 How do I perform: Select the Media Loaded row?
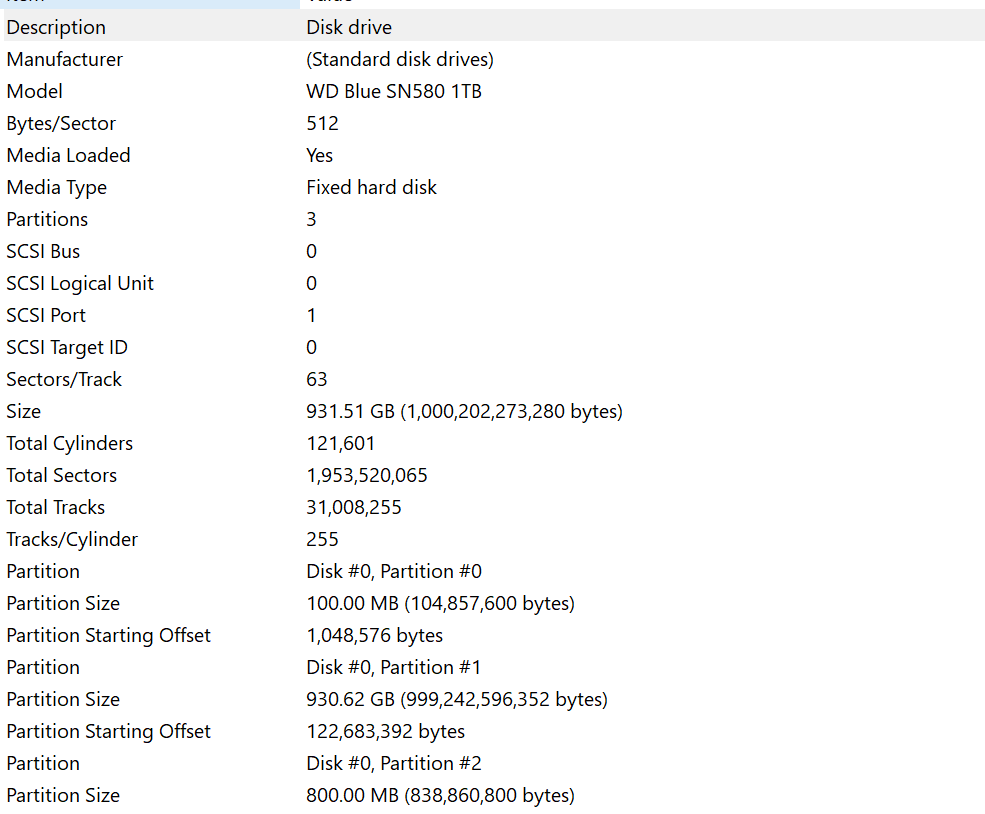click(x=68, y=155)
